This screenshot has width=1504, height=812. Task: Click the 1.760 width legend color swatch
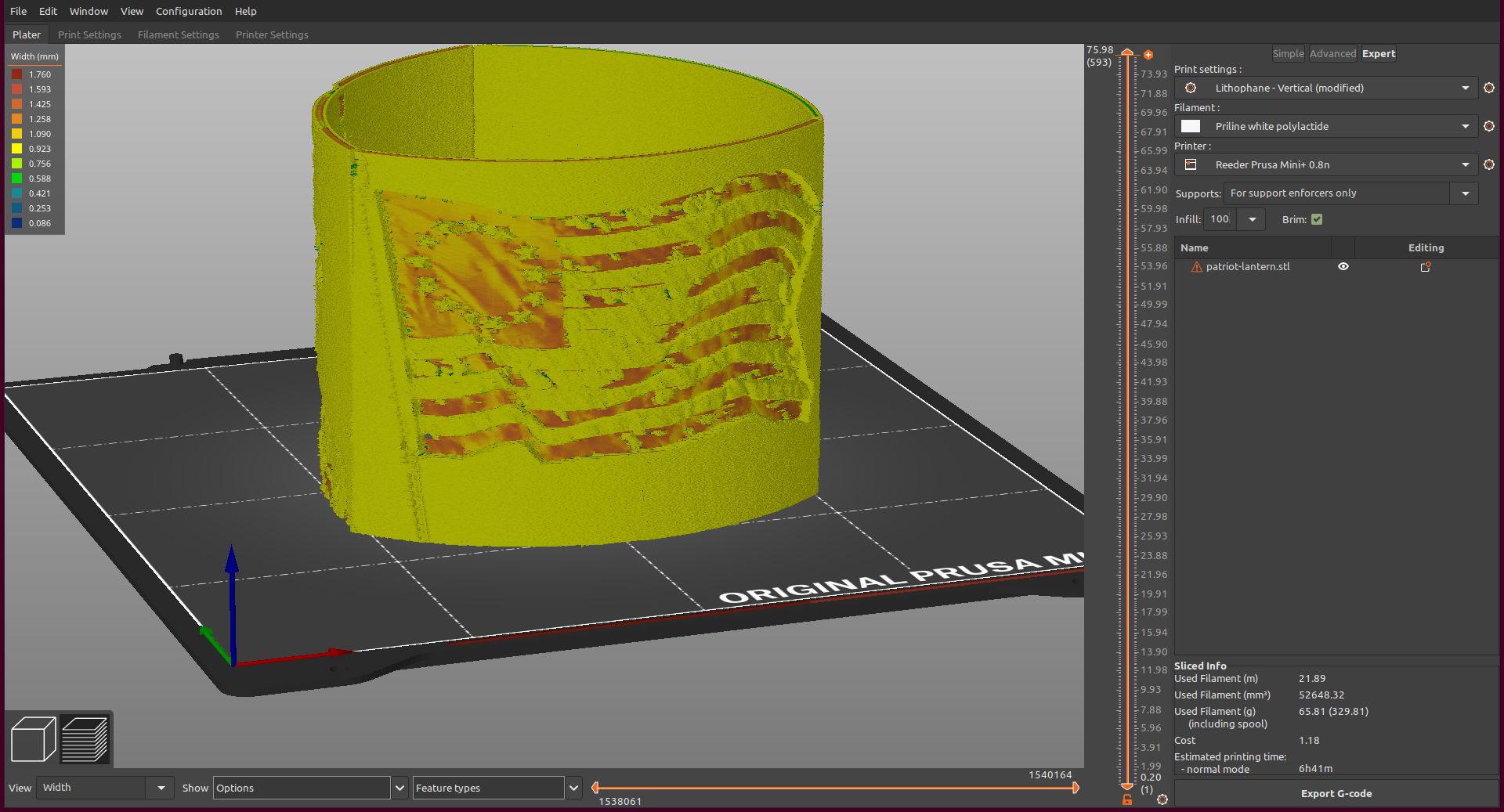16,74
